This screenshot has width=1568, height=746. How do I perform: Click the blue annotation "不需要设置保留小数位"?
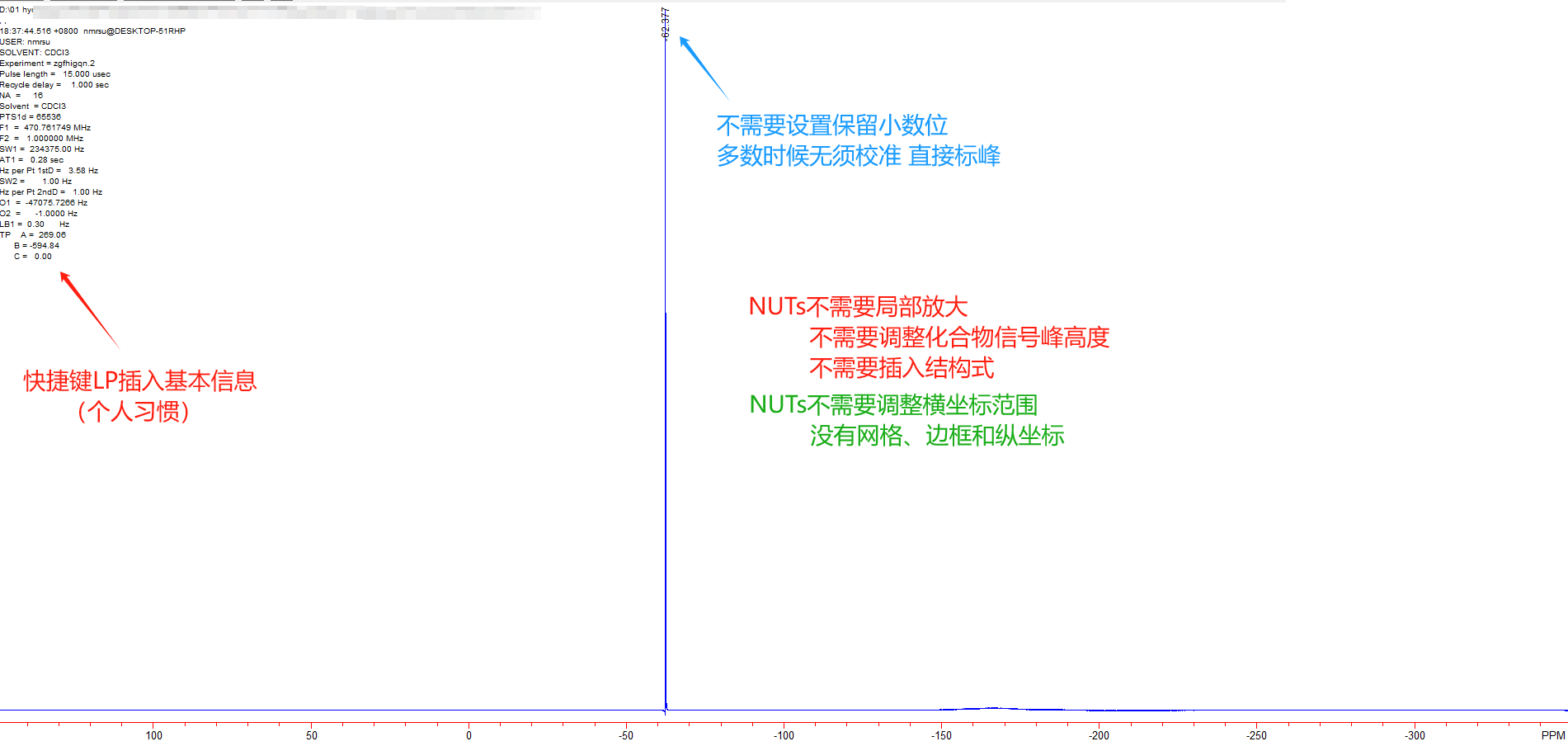pyautogui.click(x=833, y=125)
